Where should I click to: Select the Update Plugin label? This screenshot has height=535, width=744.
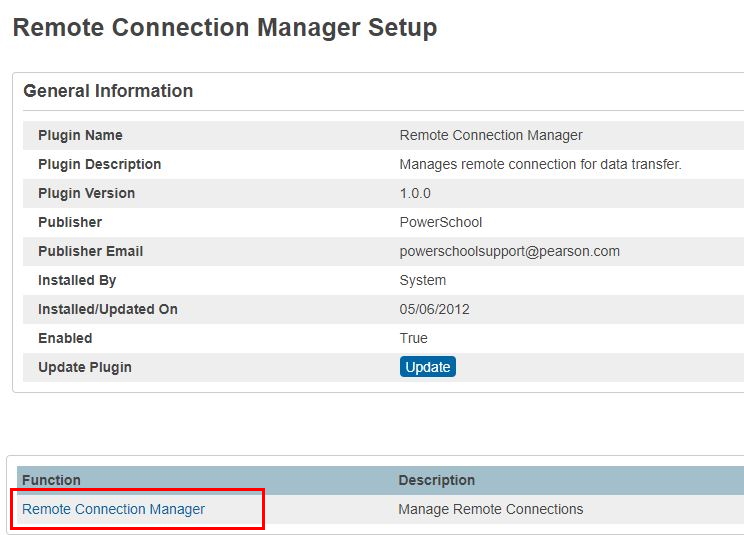coord(84,367)
